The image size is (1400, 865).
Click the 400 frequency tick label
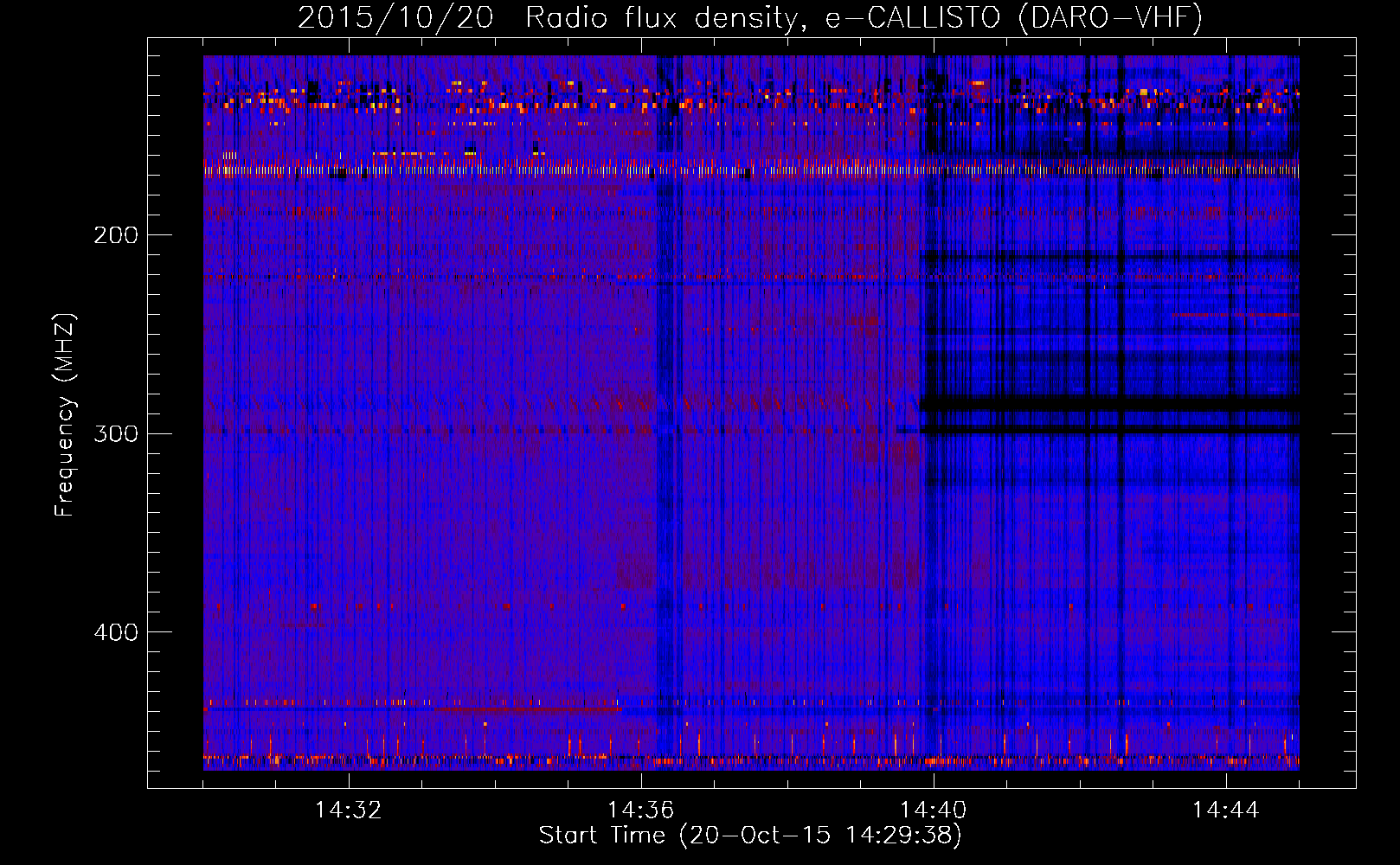coord(116,632)
